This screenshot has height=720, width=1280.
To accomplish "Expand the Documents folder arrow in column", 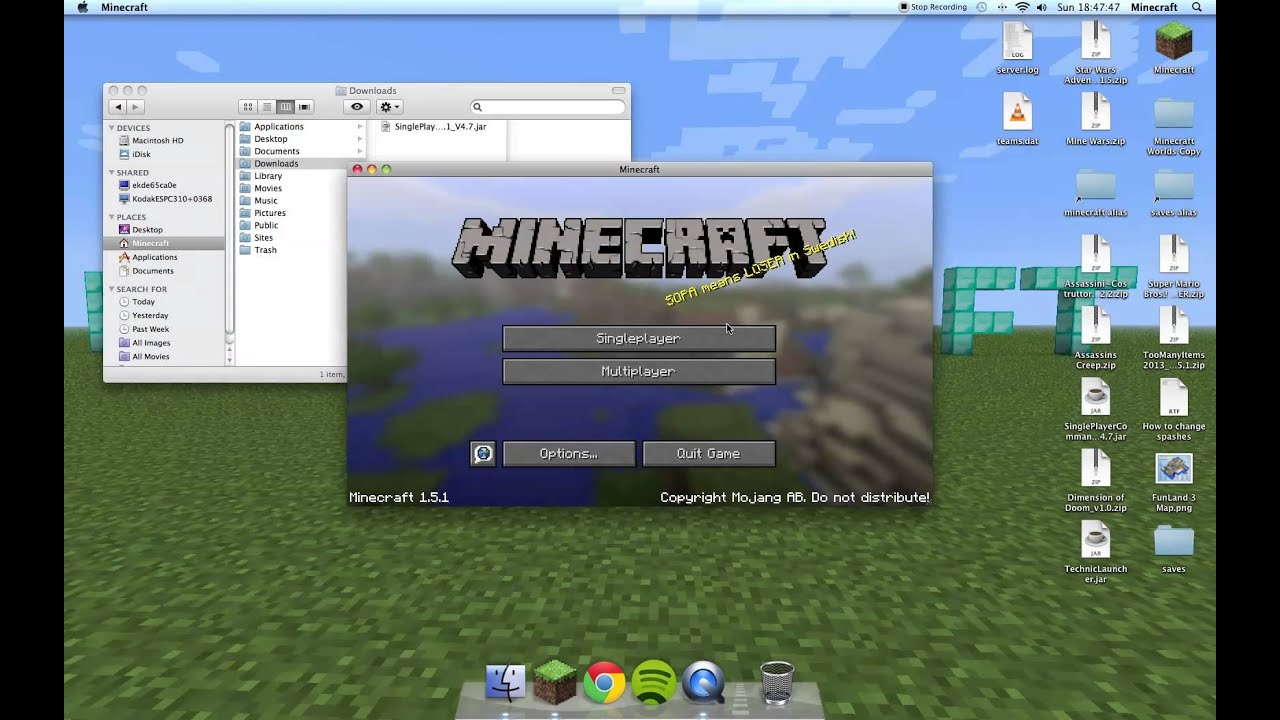I will coord(360,151).
